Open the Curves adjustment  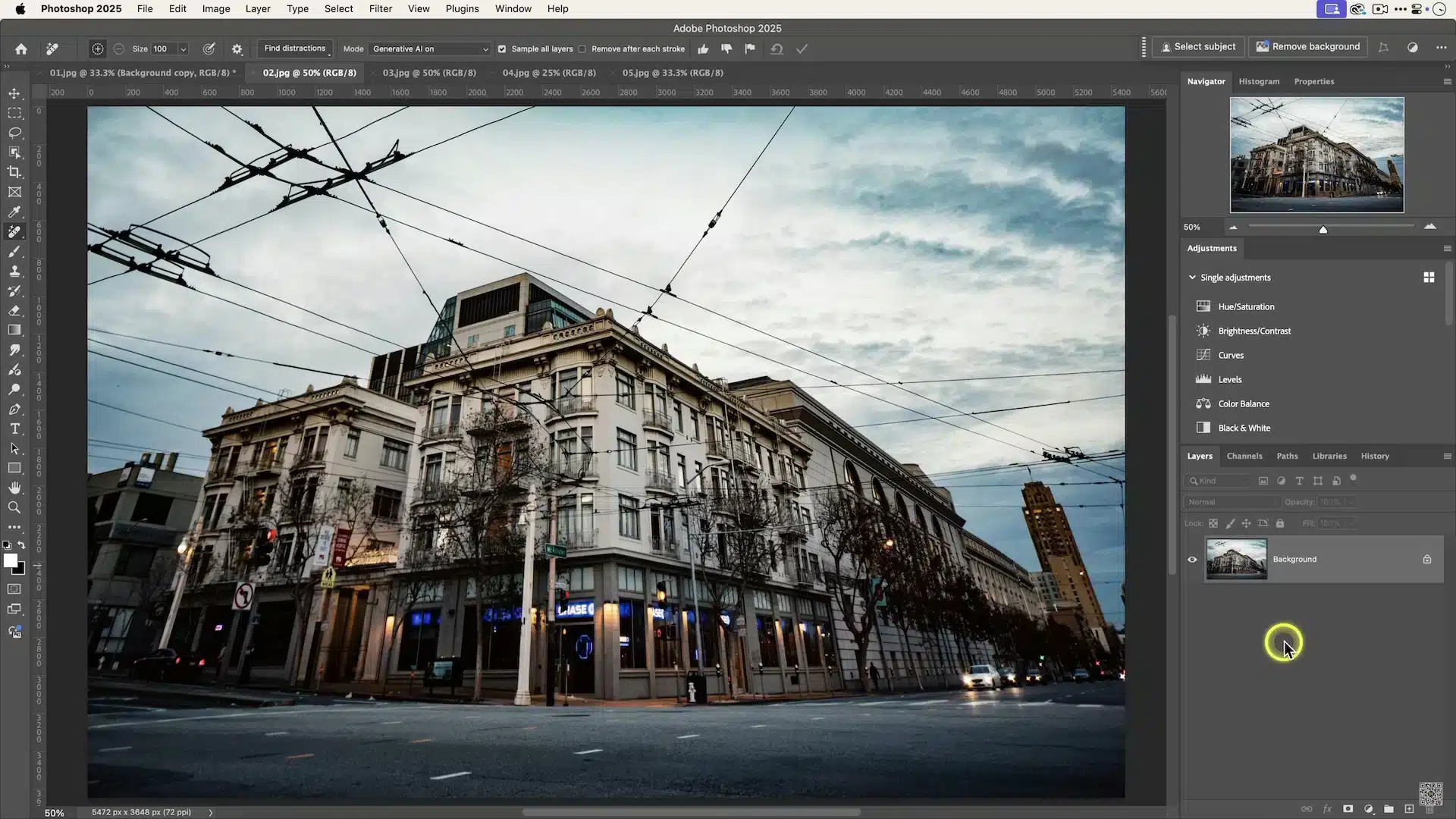click(1229, 355)
